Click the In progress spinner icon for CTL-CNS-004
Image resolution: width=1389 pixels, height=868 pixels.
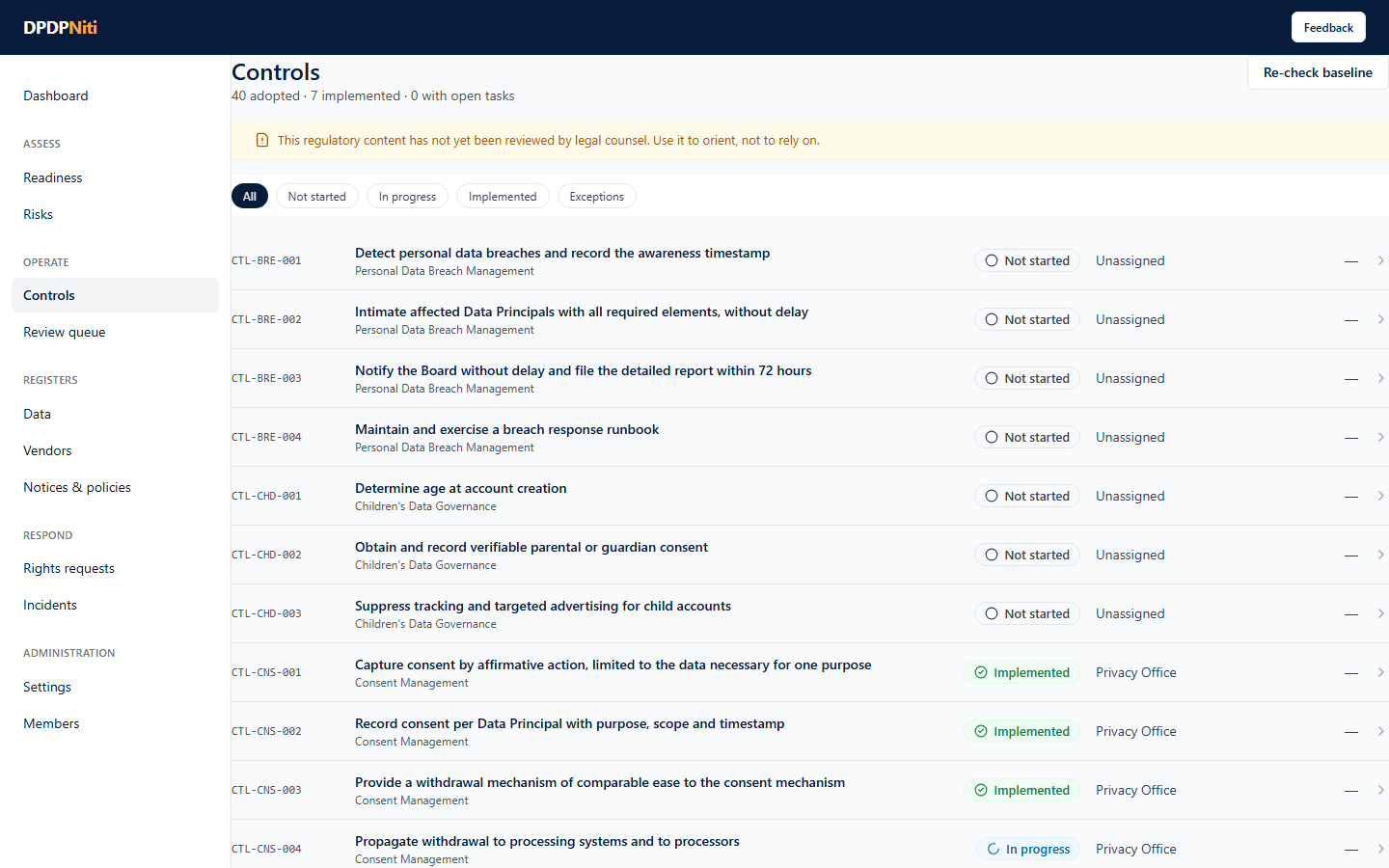coord(994,849)
